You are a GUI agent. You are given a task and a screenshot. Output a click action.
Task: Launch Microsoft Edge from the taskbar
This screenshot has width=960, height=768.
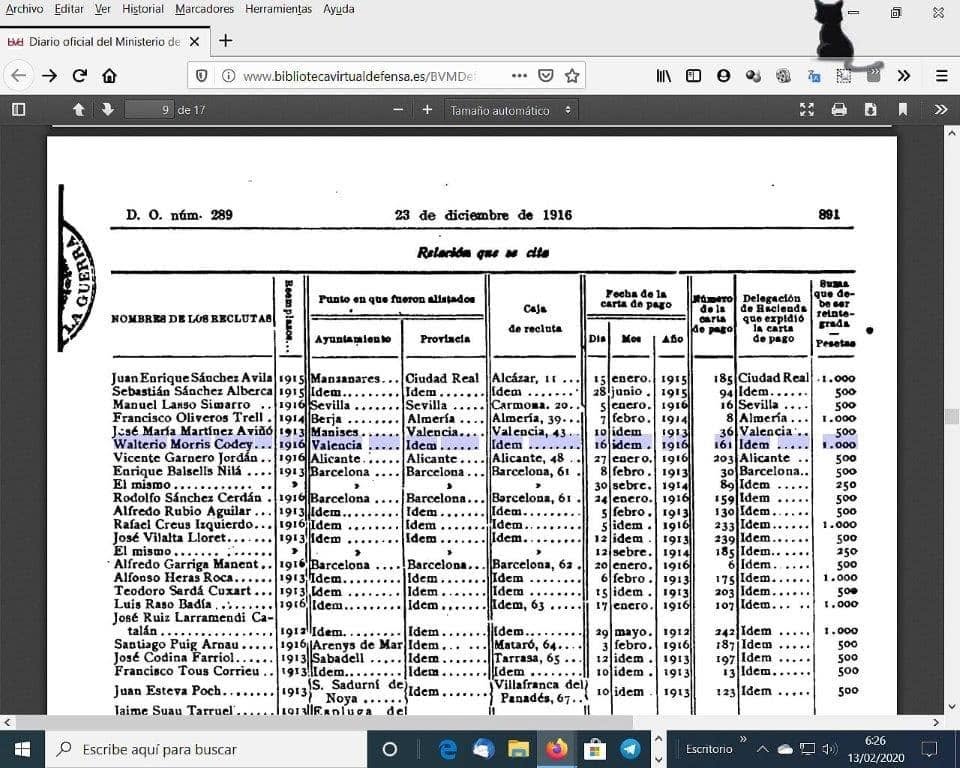pos(448,749)
